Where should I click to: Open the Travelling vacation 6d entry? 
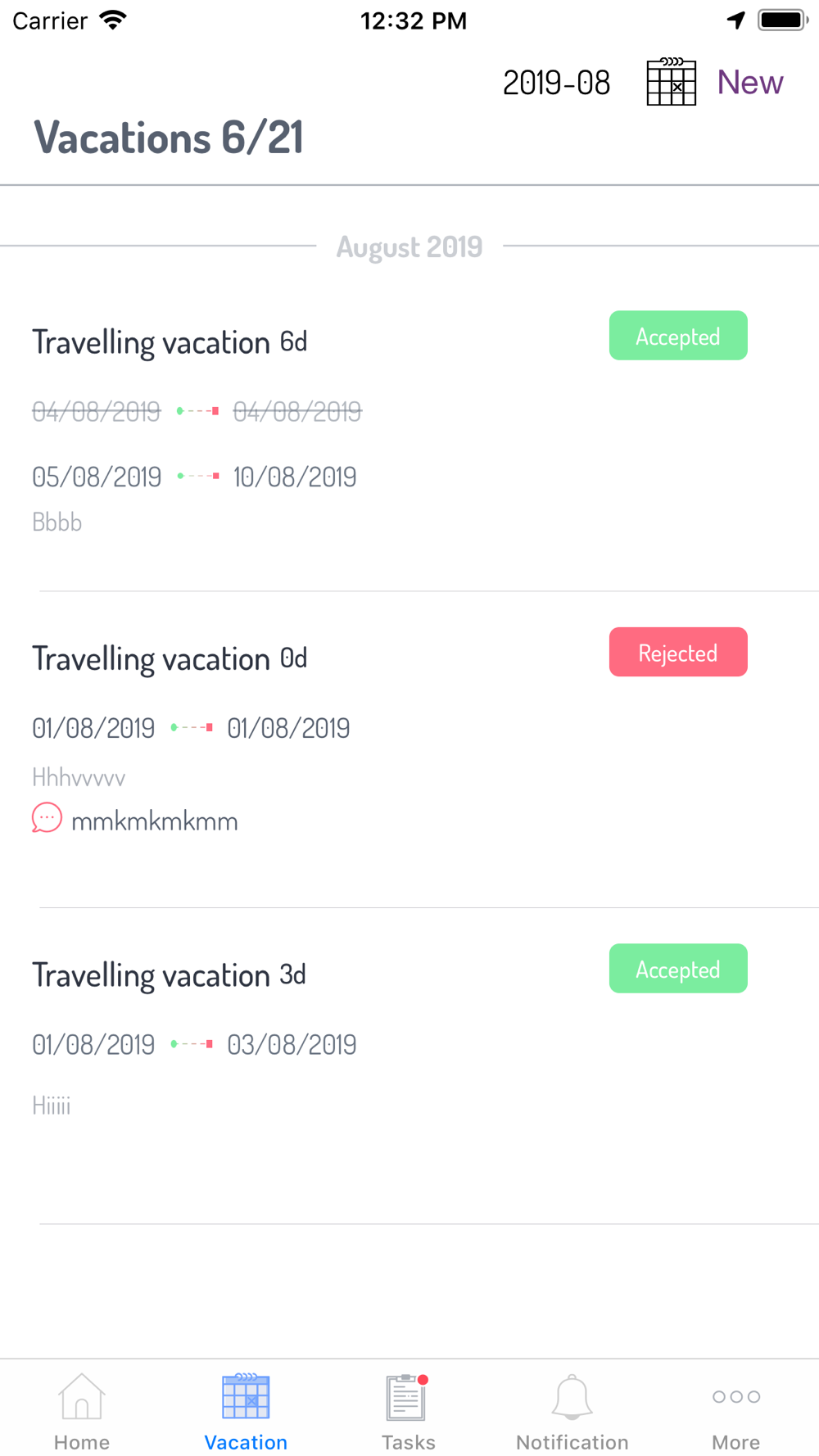409,434
